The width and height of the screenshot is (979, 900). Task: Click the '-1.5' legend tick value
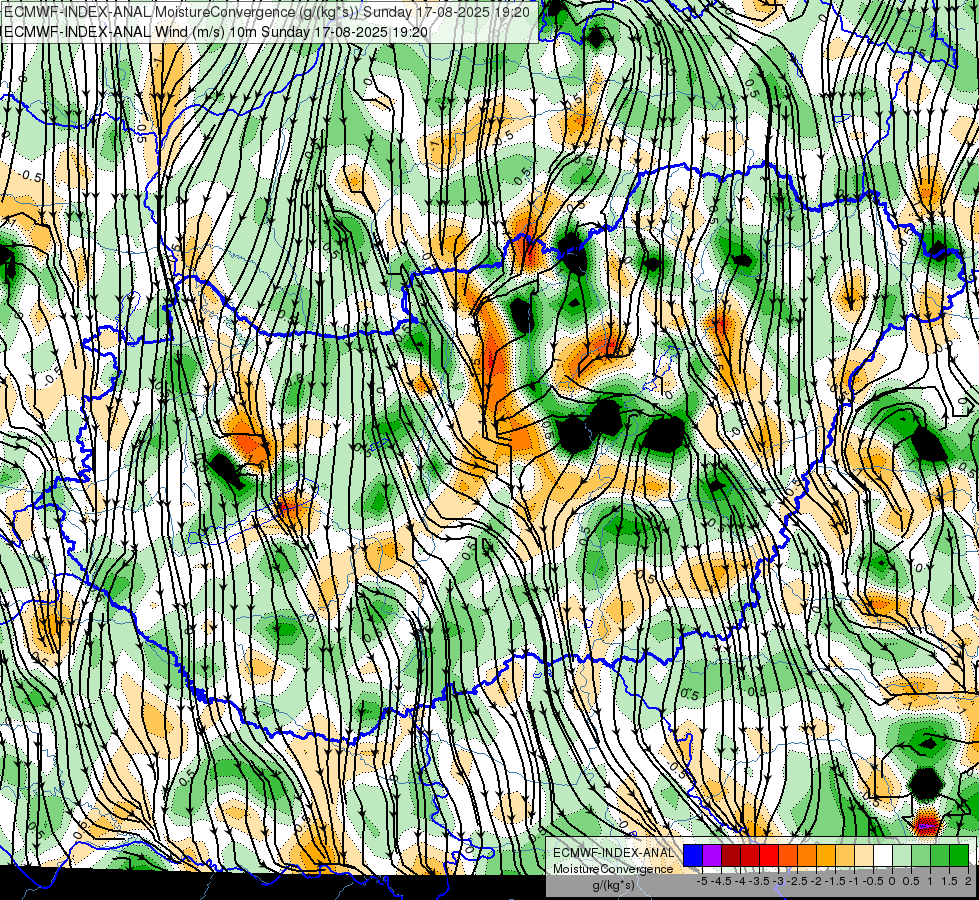835,881
